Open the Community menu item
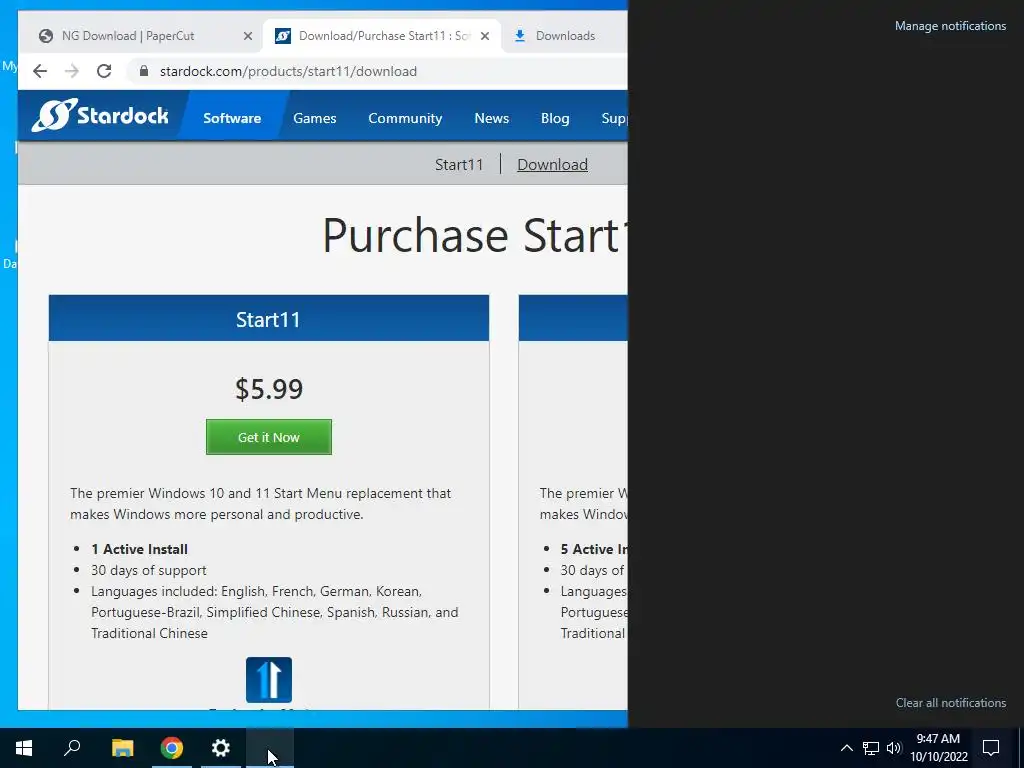 [x=405, y=118]
